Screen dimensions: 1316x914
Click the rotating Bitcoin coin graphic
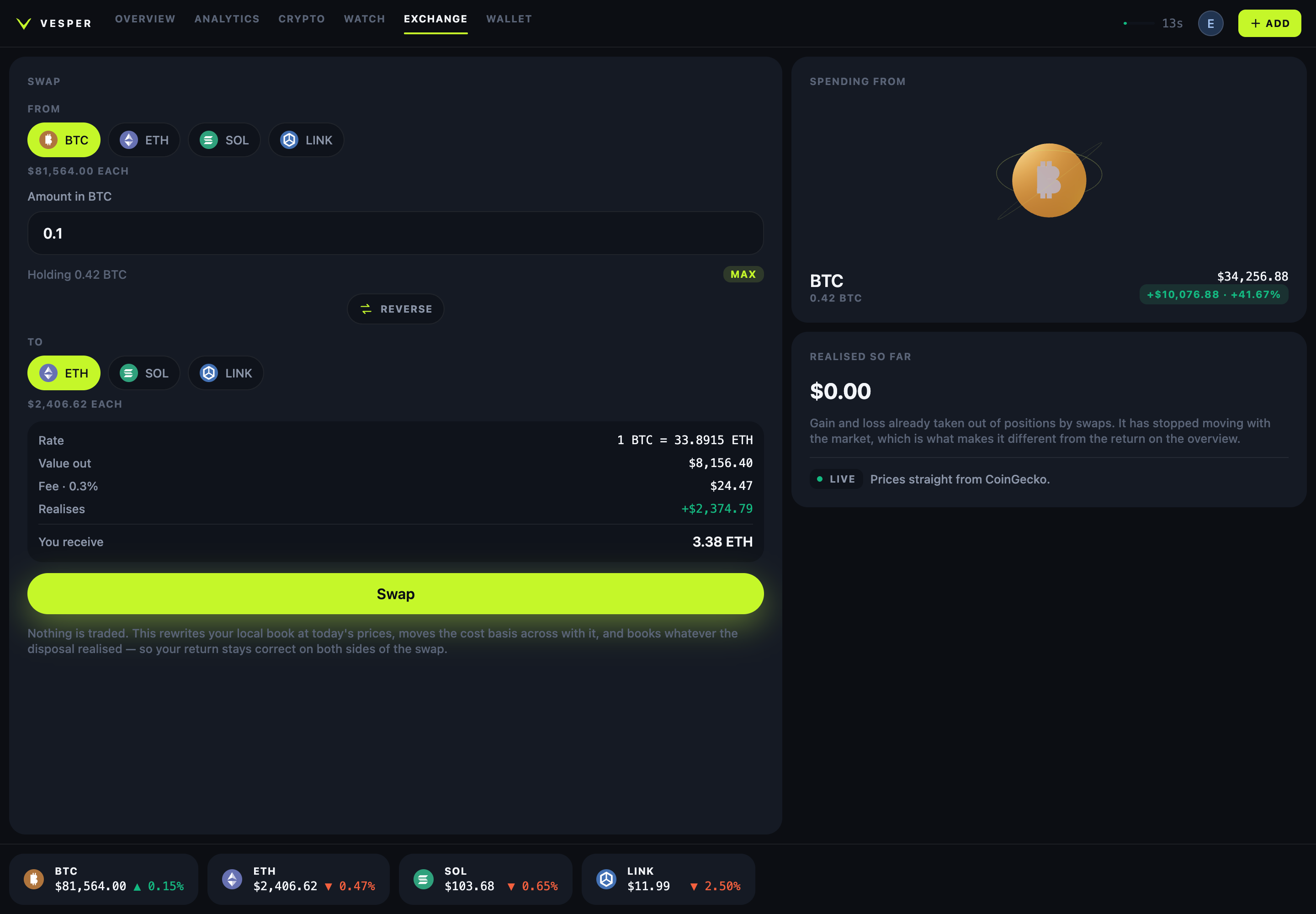pos(1049,181)
